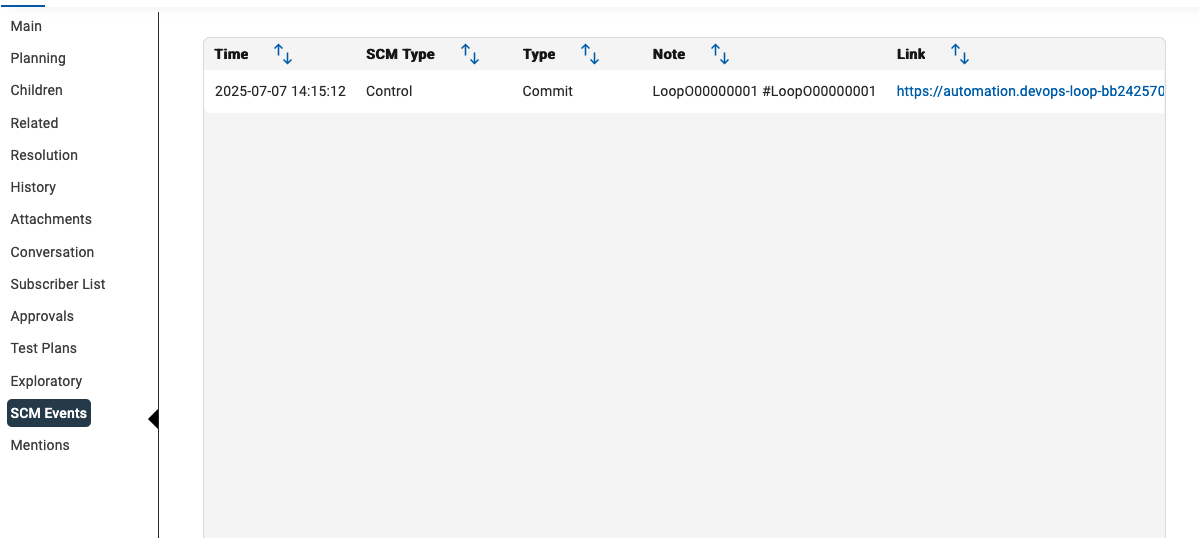
Task: Select the SCM Events tab
Action: click(x=49, y=413)
